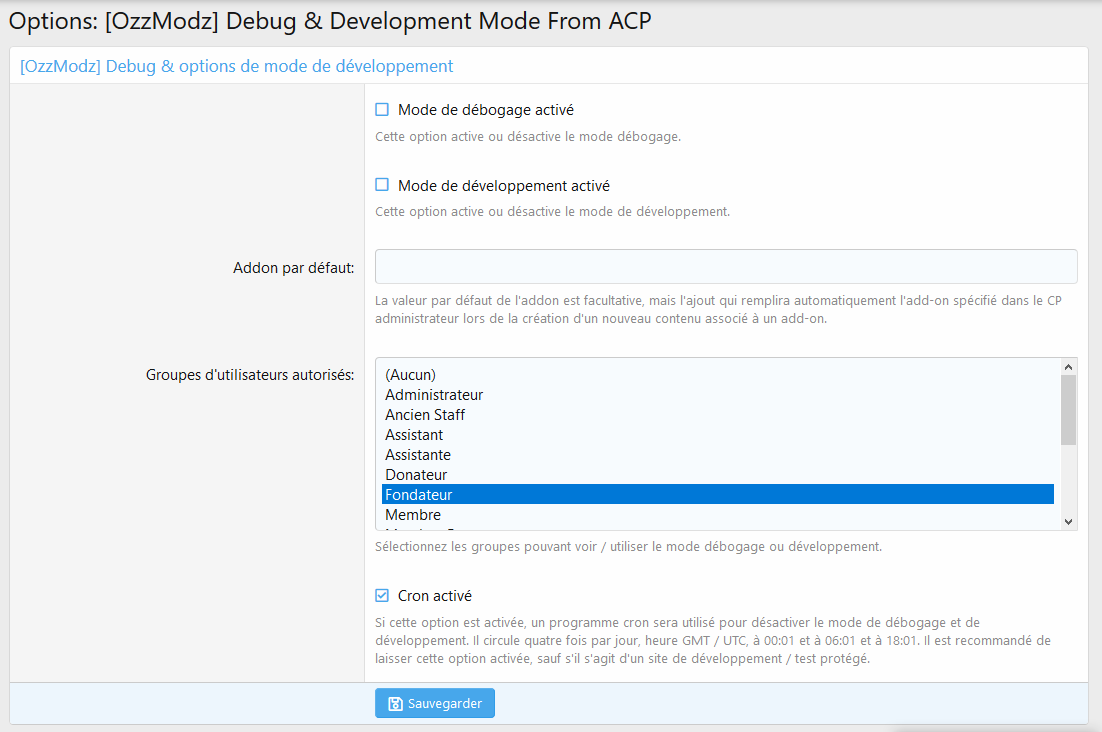1102x732 pixels.
Task: Select Administrateur in the groups list
Action: point(434,395)
